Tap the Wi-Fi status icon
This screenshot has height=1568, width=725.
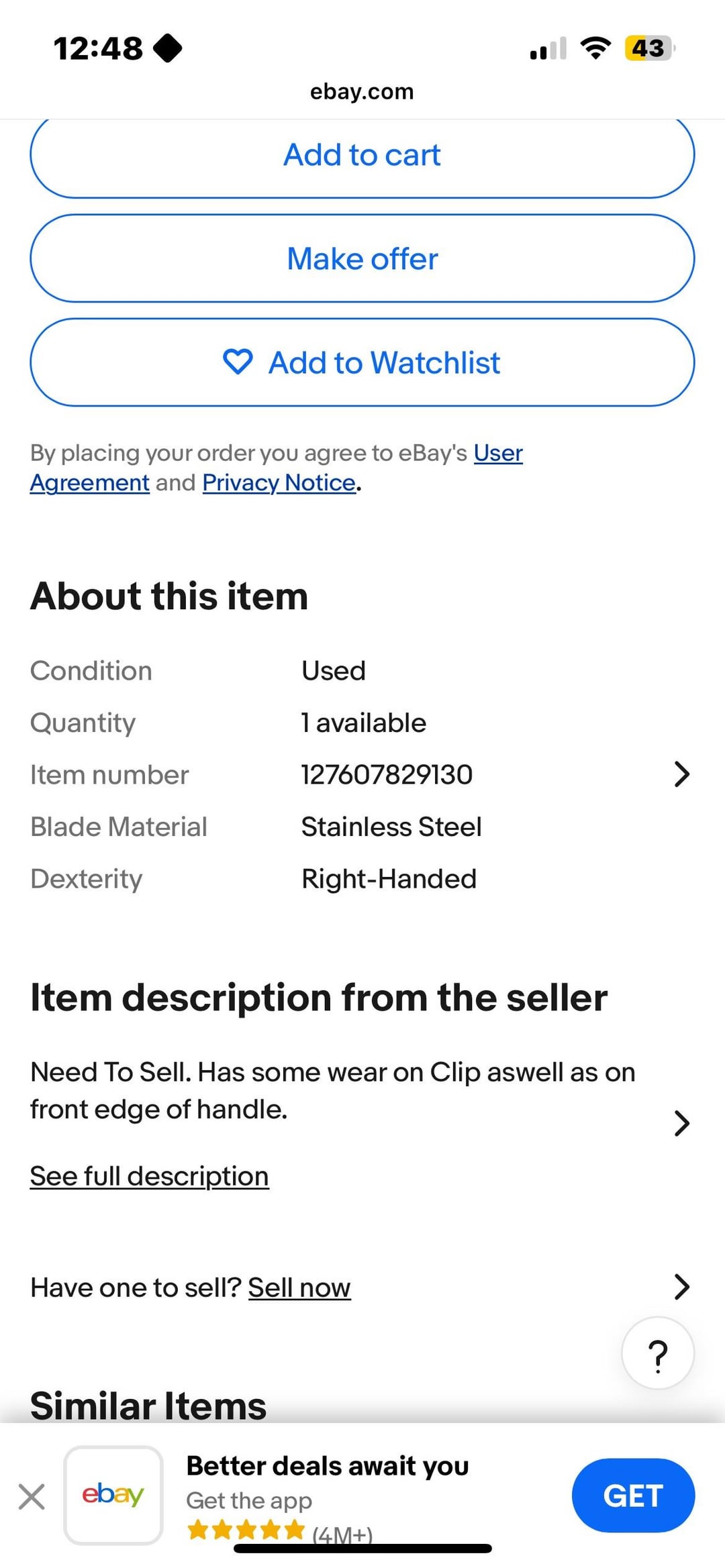coord(595,48)
